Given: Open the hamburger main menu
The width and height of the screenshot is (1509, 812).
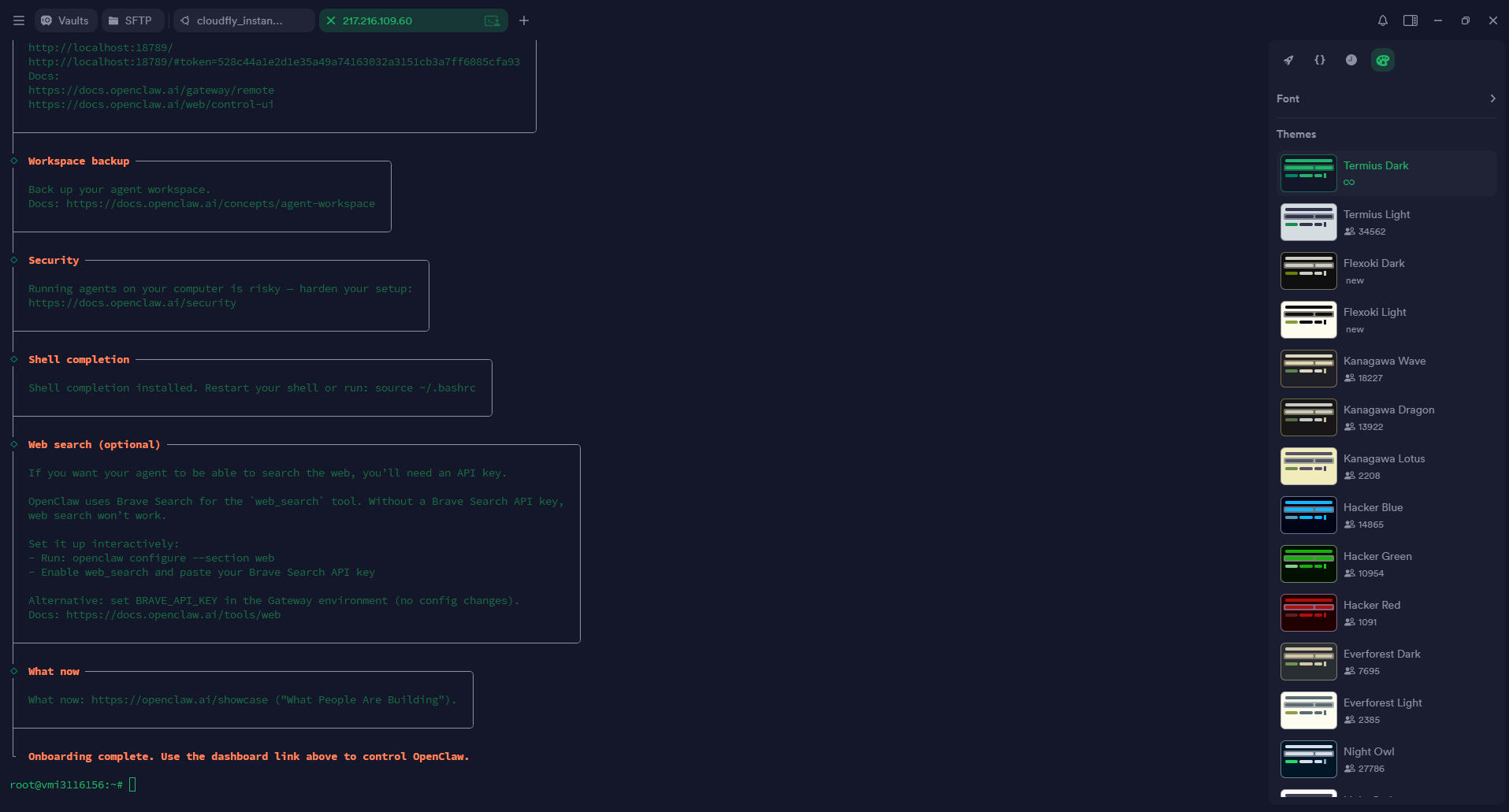Looking at the screenshot, I should (19, 20).
